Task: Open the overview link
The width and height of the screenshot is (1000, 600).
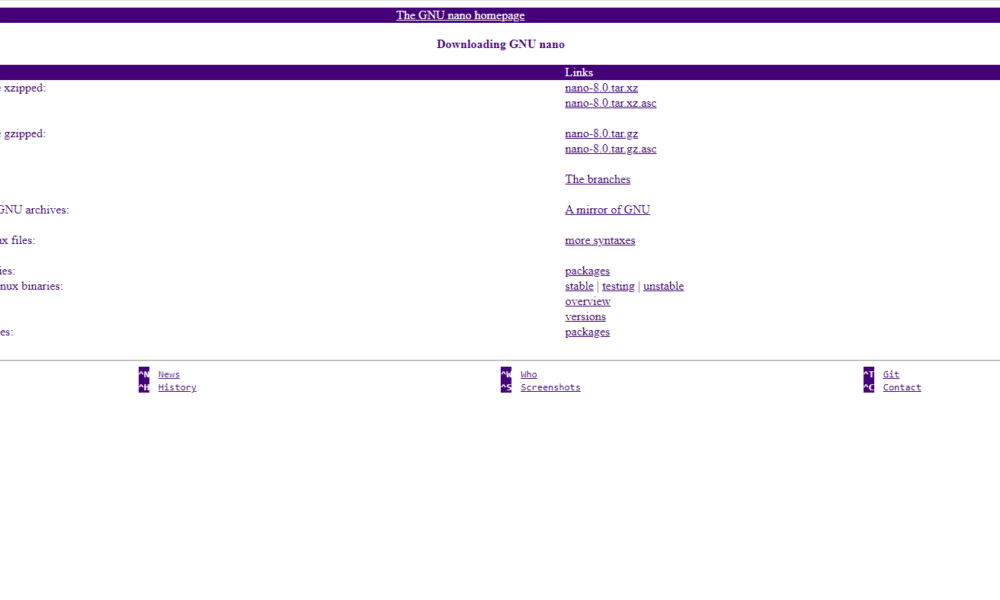Action: (587, 302)
